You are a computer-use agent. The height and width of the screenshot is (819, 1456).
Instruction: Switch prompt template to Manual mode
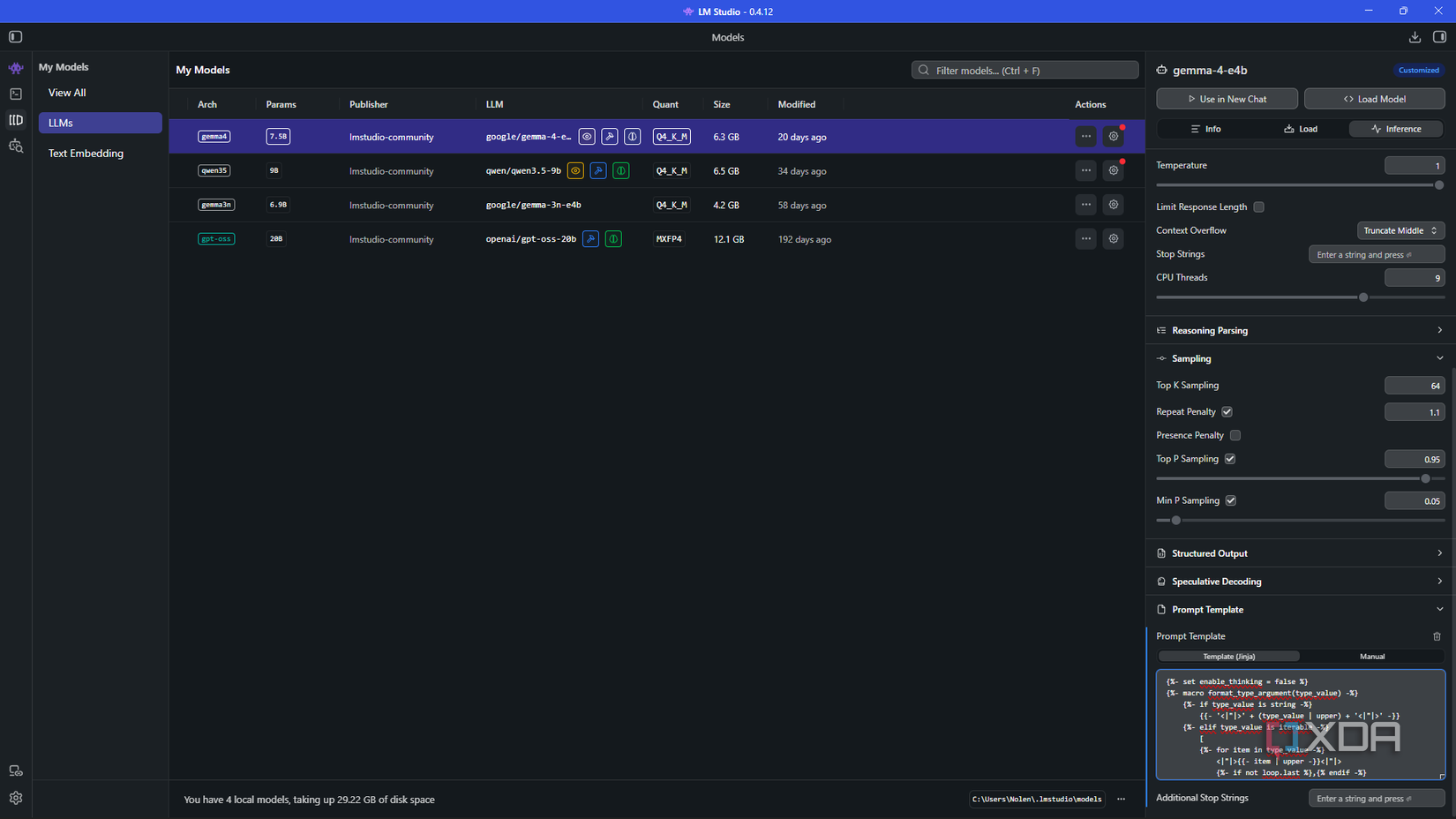click(1372, 657)
